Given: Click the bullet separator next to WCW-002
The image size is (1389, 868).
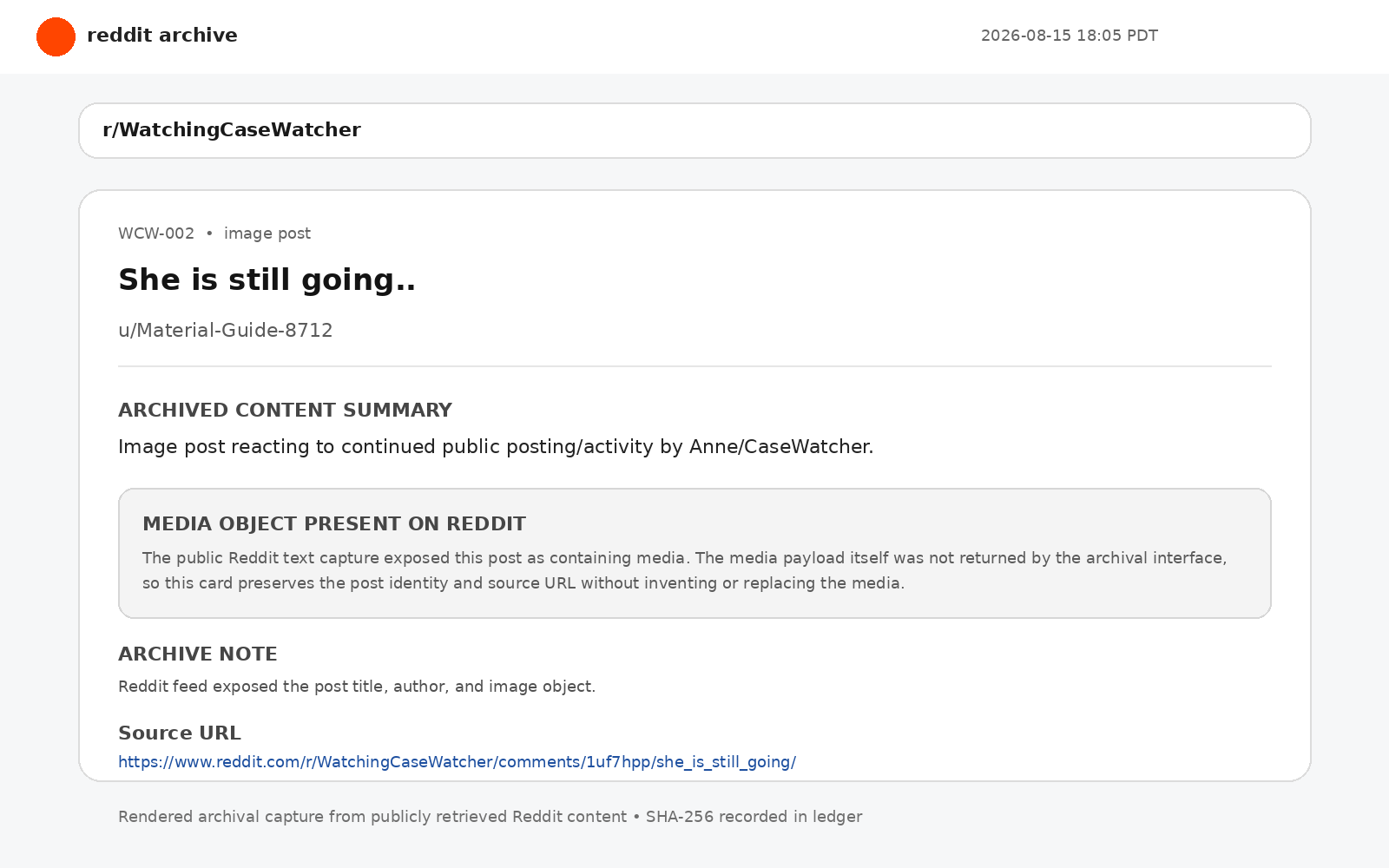Looking at the screenshot, I should click(x=209, y=233).
